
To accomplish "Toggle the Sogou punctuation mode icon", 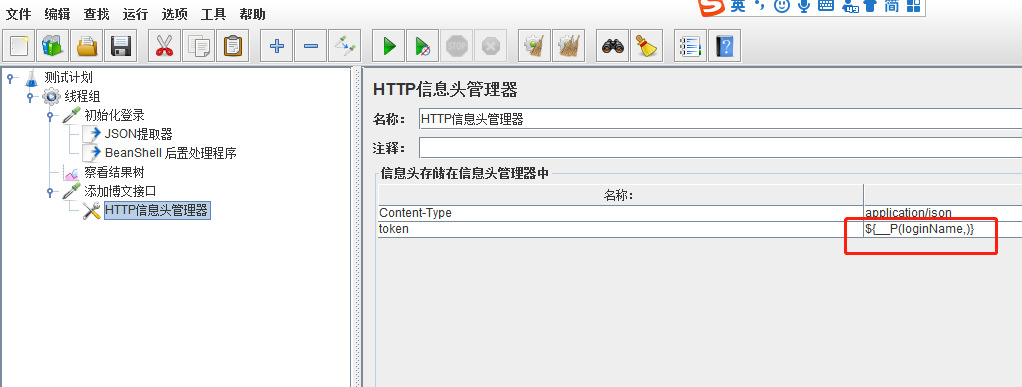I will point(759,6).
